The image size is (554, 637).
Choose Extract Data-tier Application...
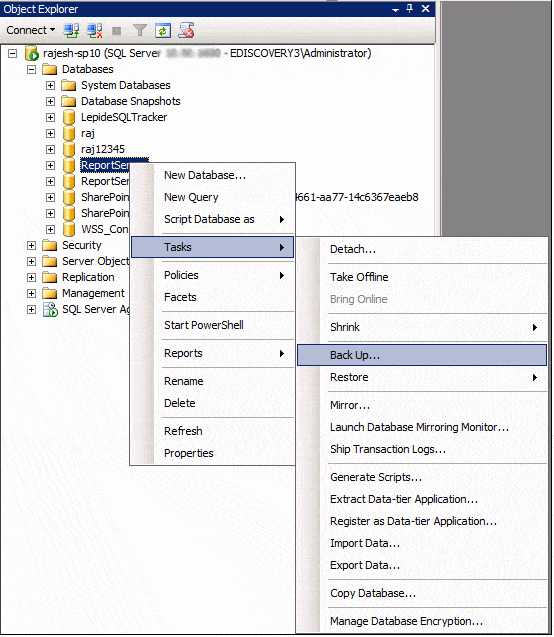(x=422, y=499)
